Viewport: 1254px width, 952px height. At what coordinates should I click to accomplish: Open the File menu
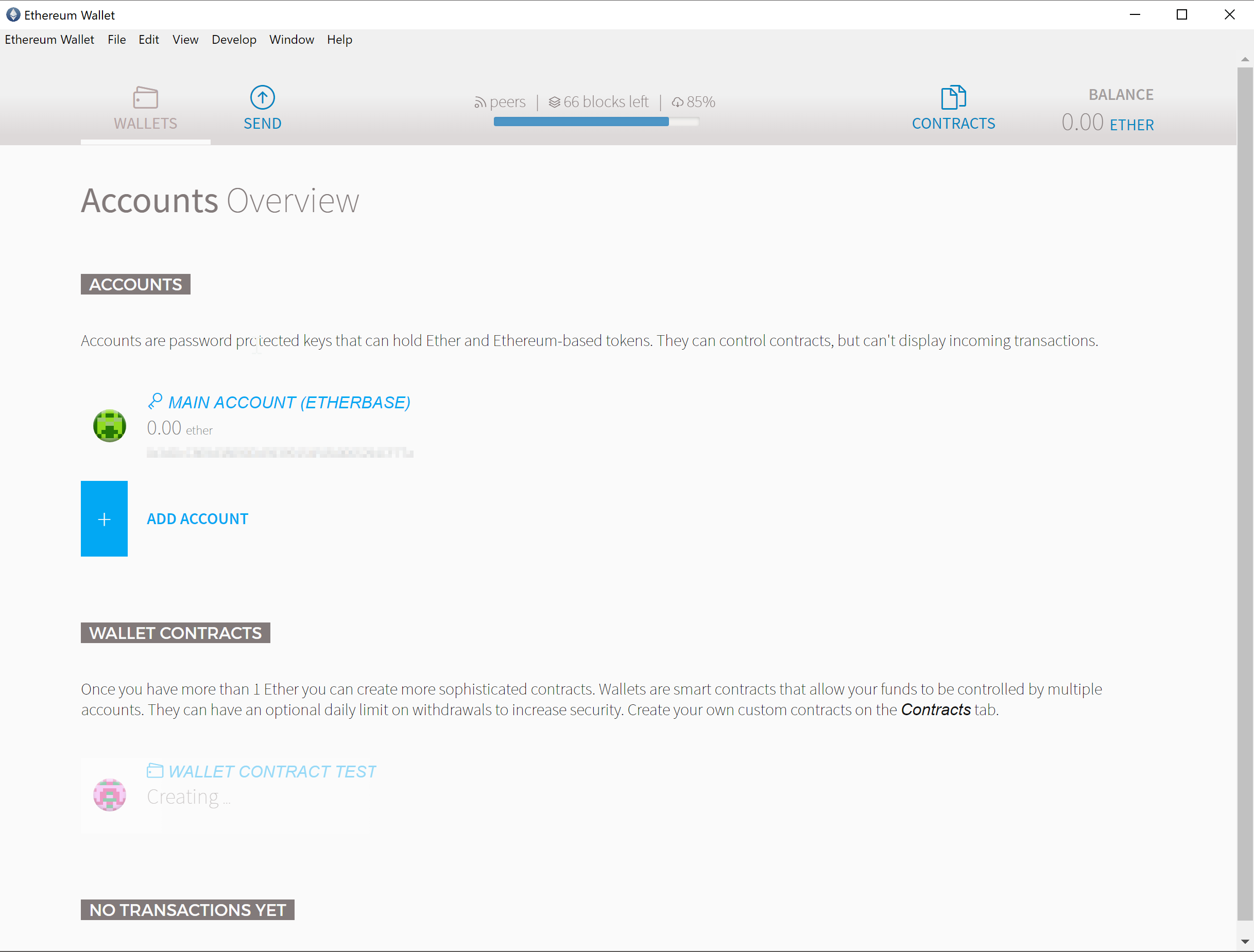coord(116,40)
